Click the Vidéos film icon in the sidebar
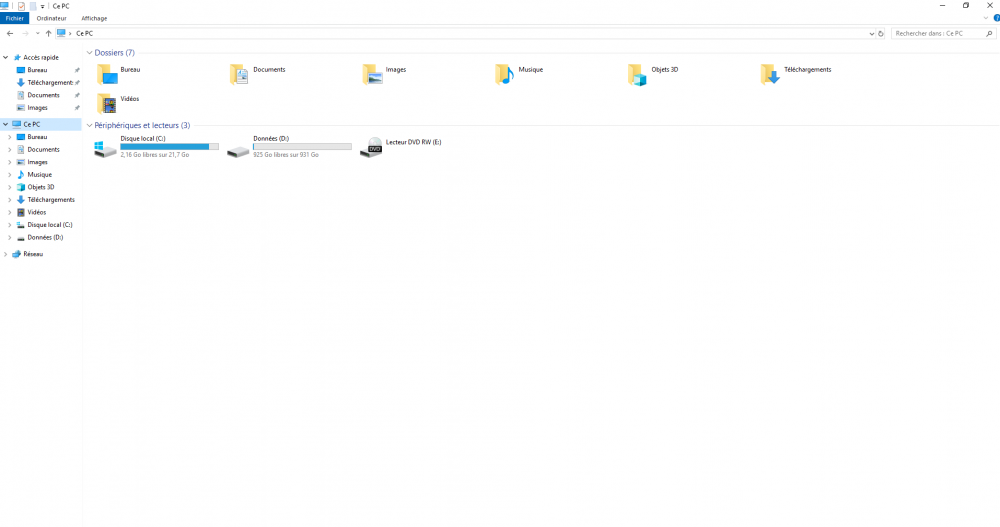Screen dimensions: 1000x527 20,212
